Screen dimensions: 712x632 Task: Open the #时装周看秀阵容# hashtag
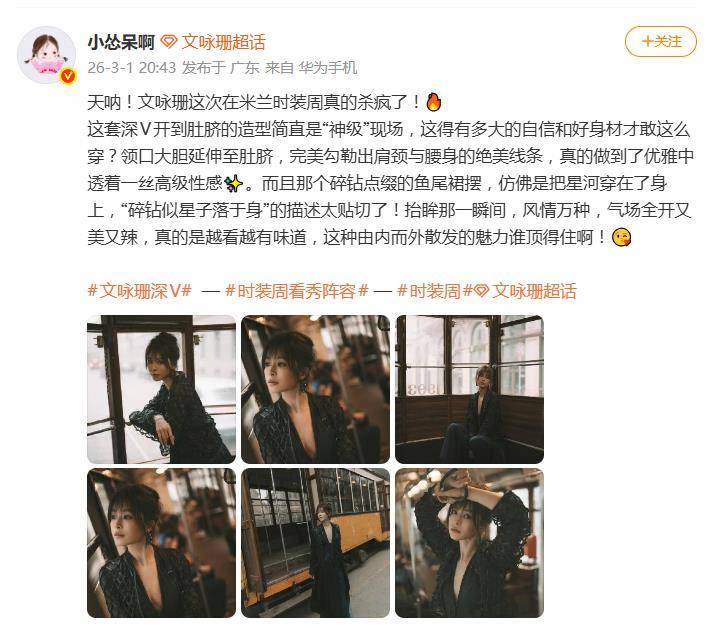coord(297,291)
